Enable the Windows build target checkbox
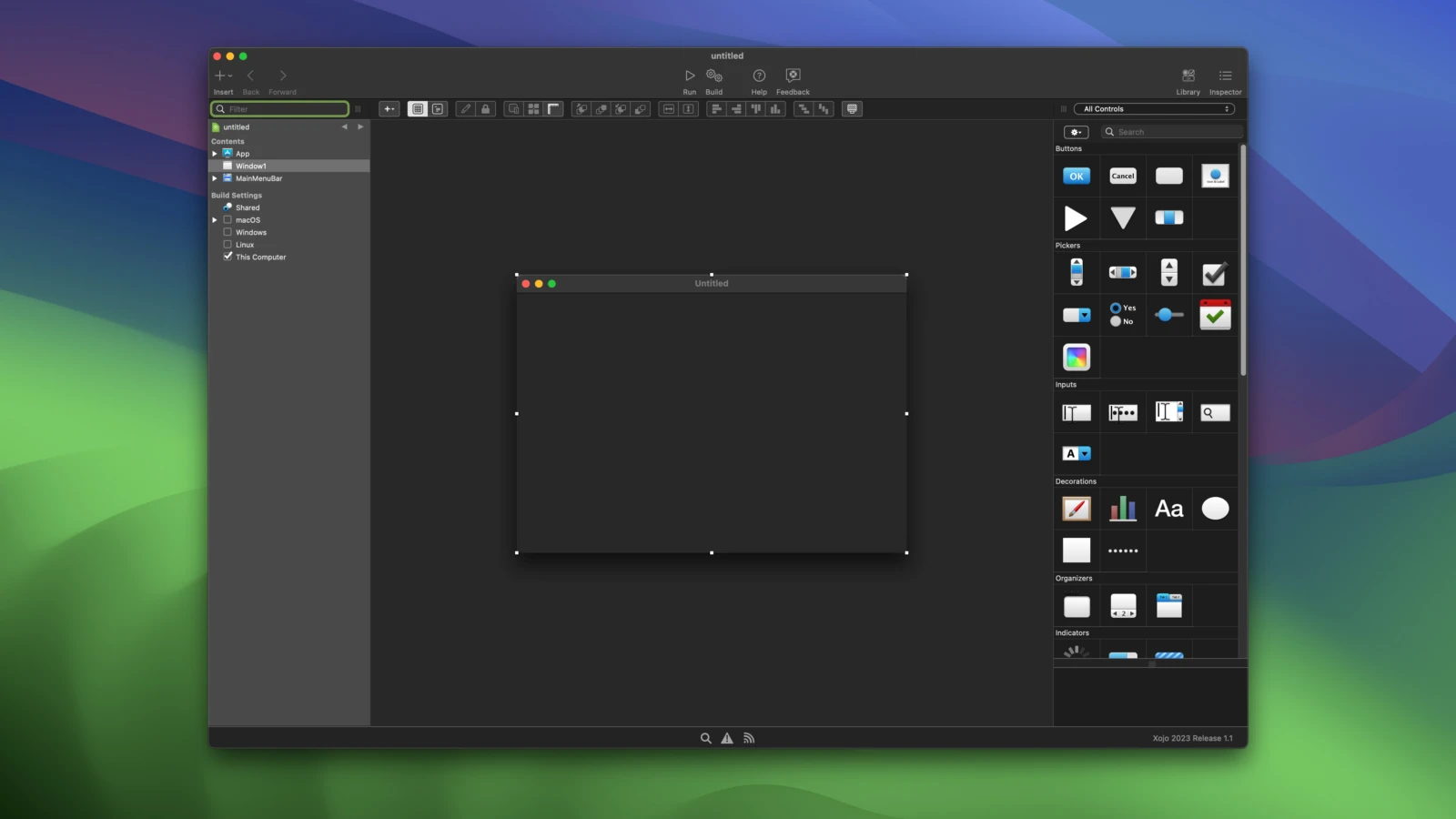 coord(227,232)
